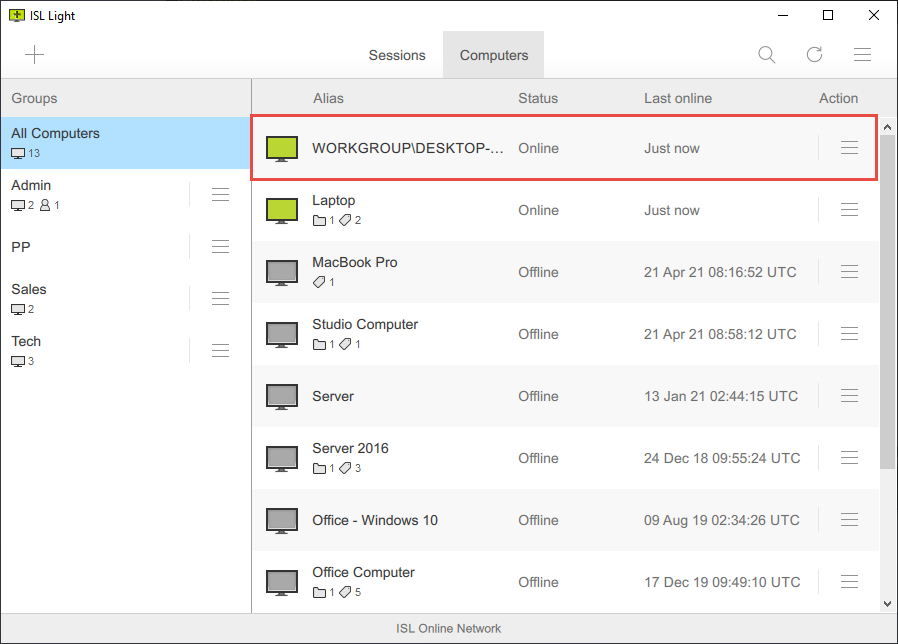
Task: Click the gray monitor icon beside Server
Action: tap(281, 395)
